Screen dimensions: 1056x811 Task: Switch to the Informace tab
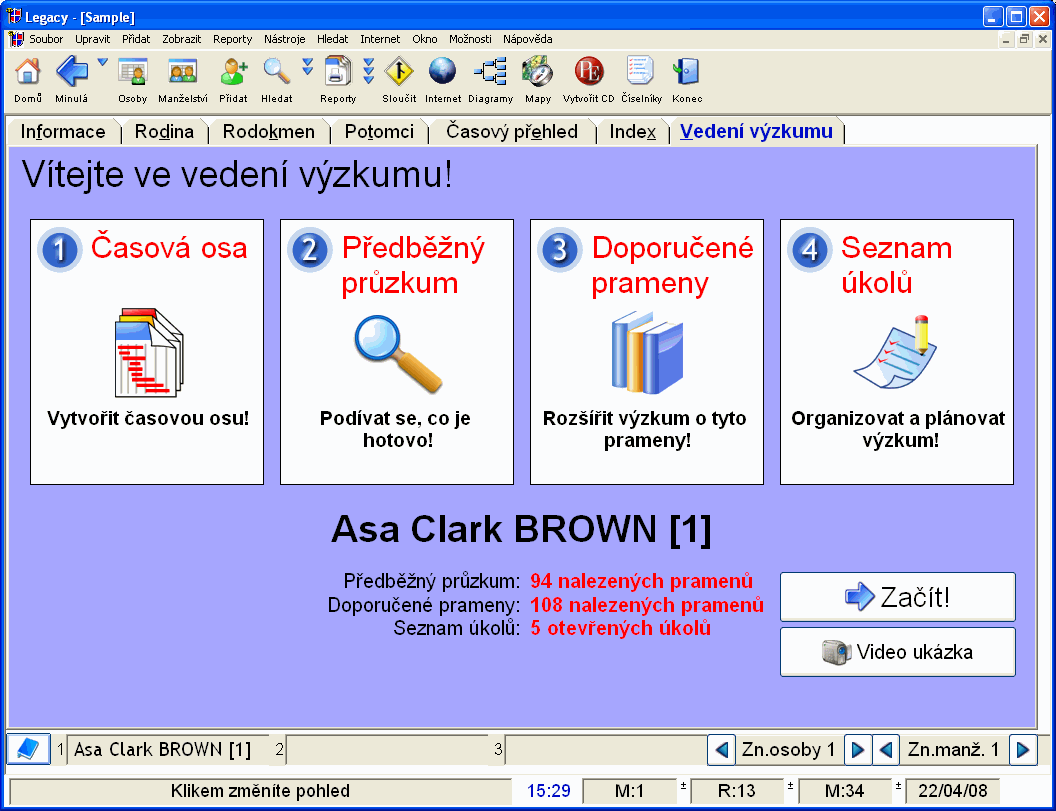coord(63,131)
